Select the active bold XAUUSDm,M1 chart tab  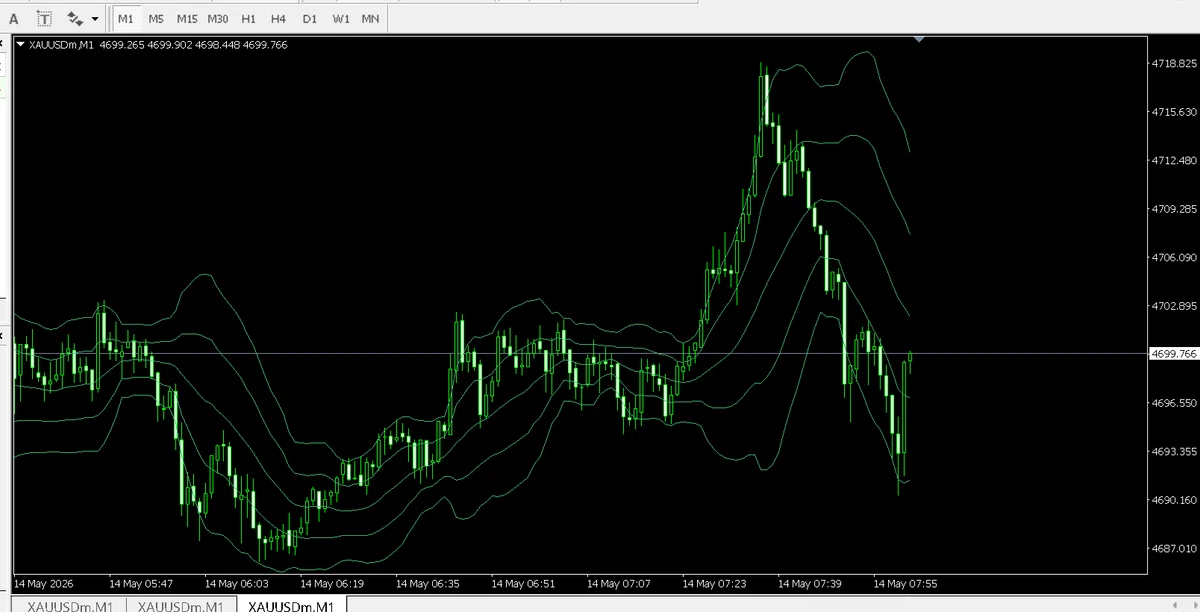pyautogui.click(x=292, y=605)
